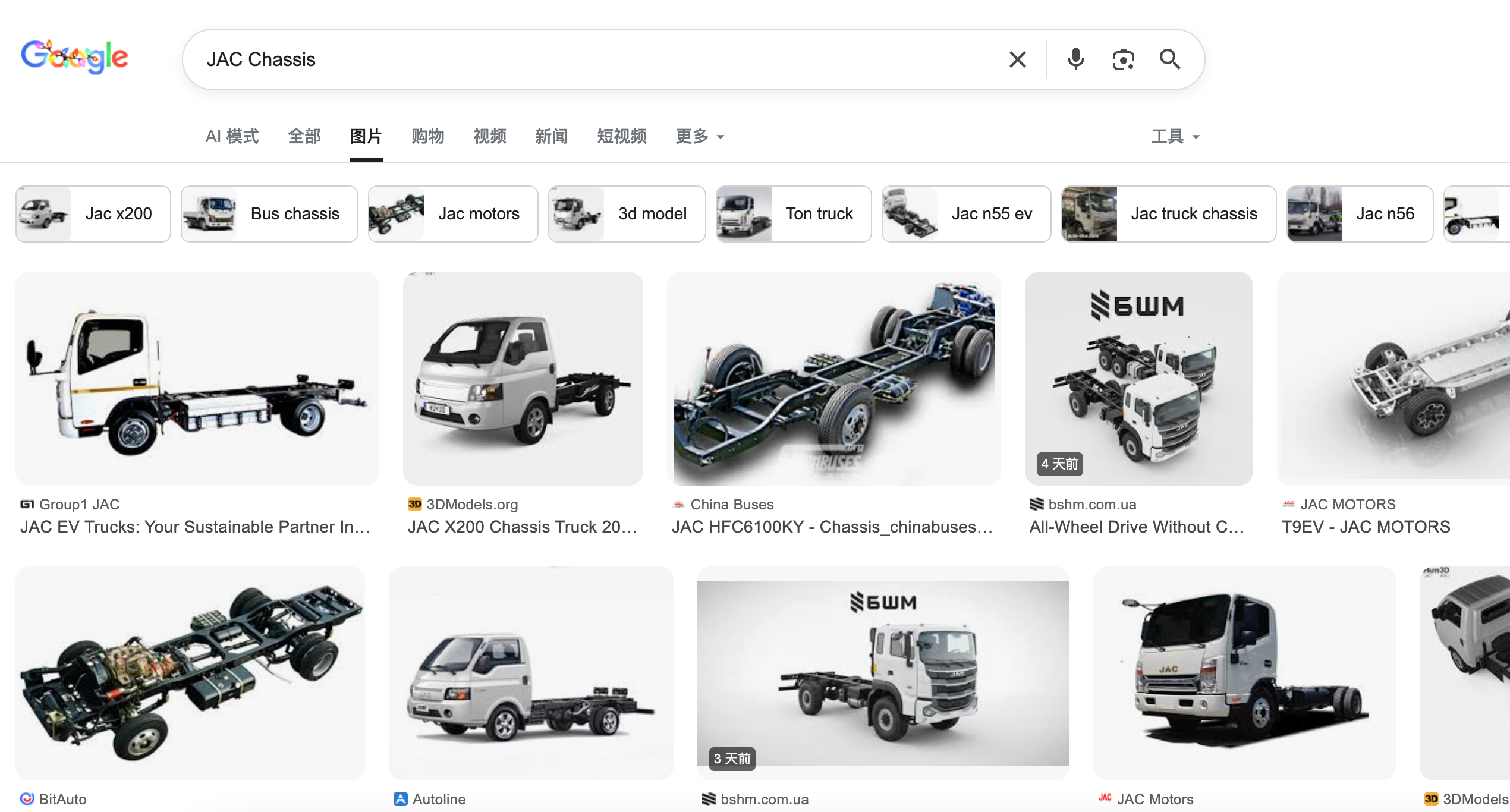Open the 新闻 news tab
This screenshot has width=1510, height=812.
552,136
